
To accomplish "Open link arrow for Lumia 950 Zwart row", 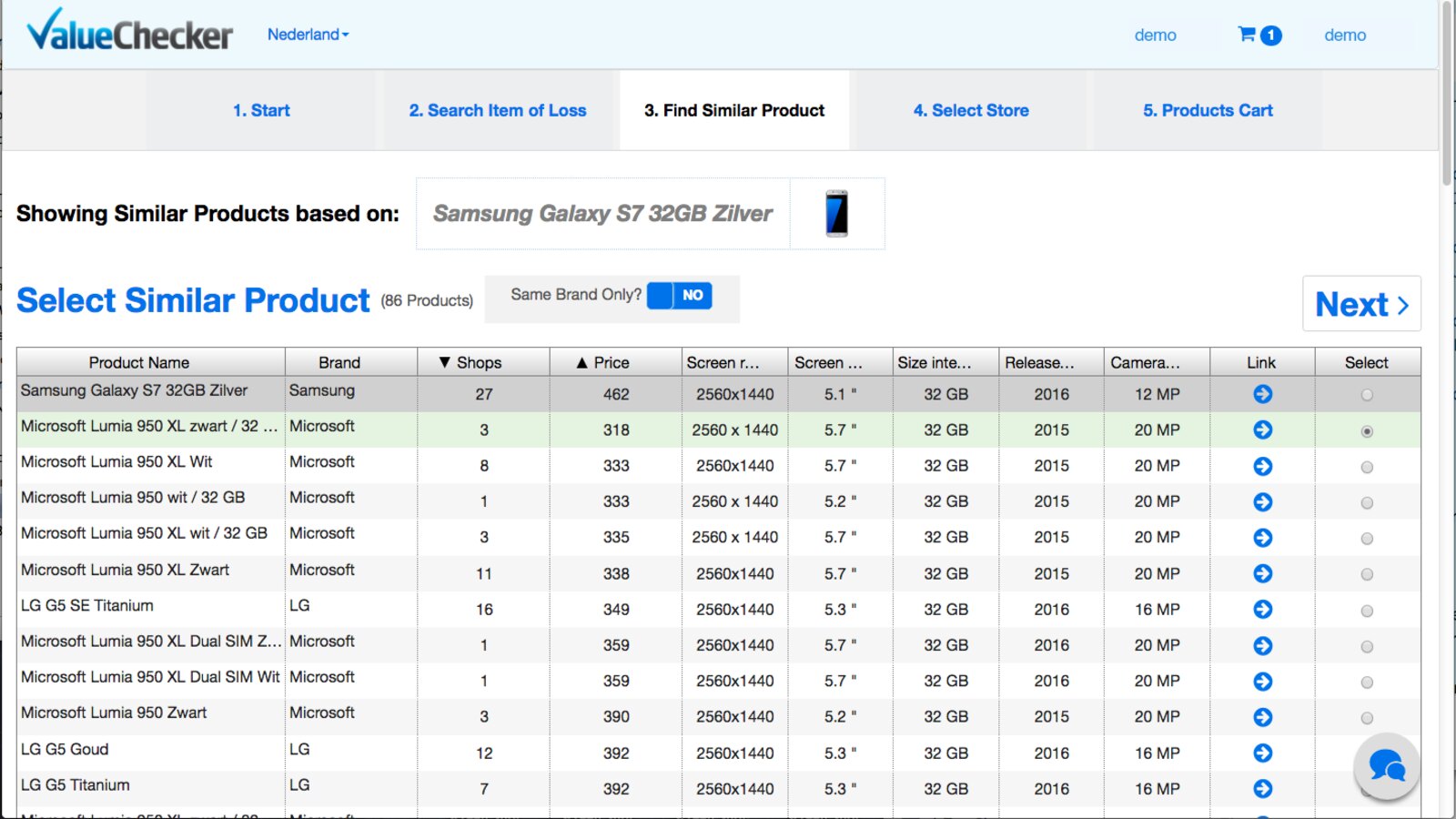I will tap(1262, 717).
